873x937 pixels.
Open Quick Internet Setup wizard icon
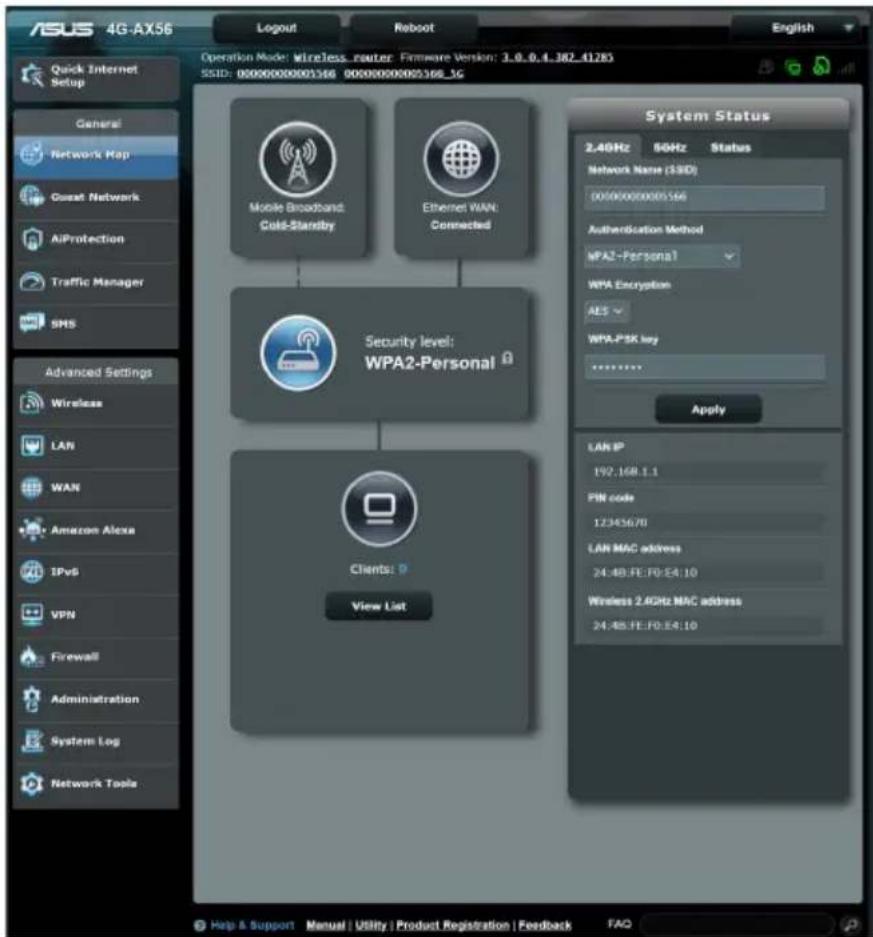(x=32, y=76)
